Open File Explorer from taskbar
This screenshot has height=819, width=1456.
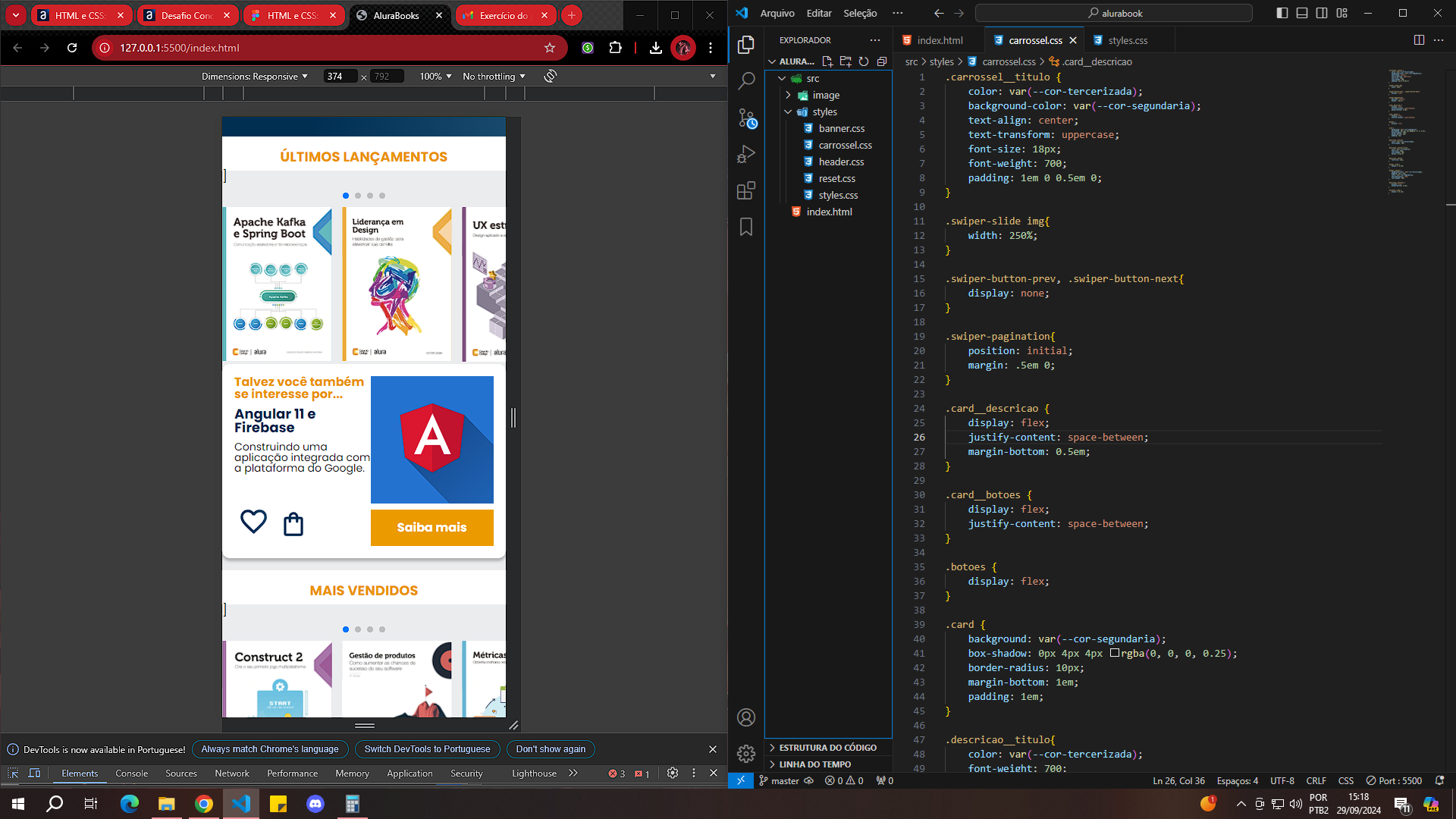point(166,804)
